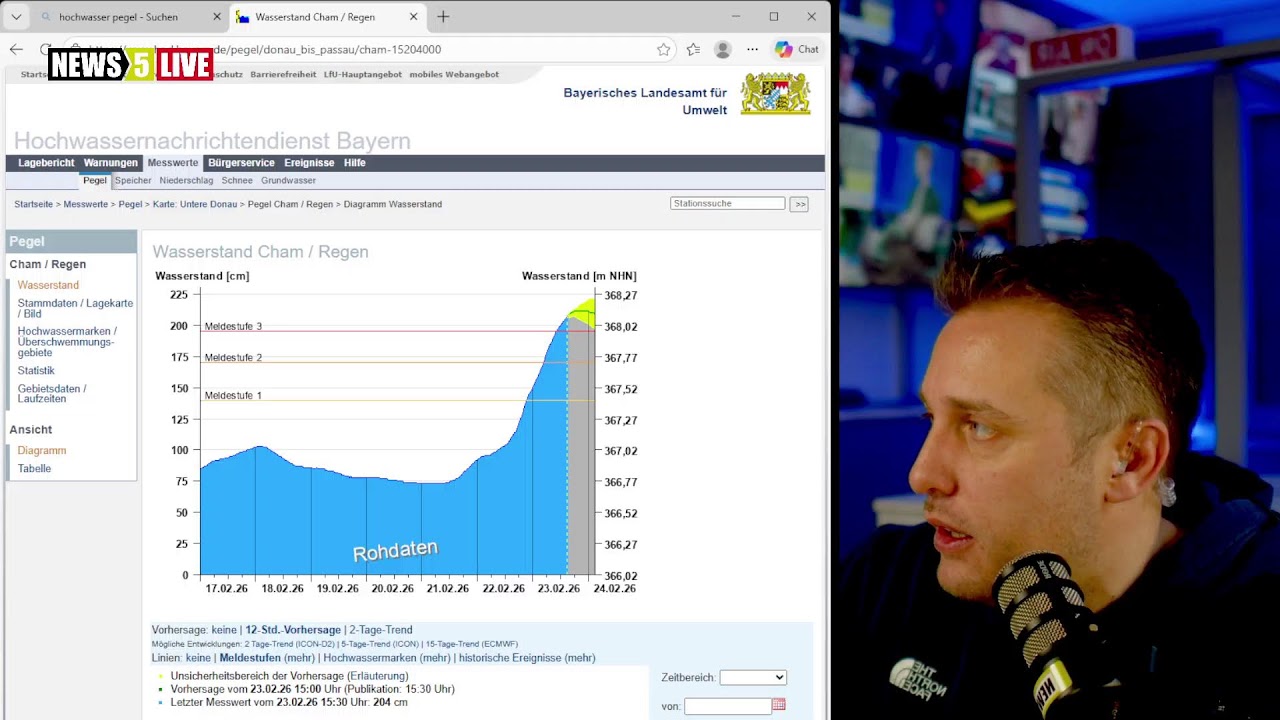Click the Messwerte breadcrumb link
1280x720 pixels.
86,204
